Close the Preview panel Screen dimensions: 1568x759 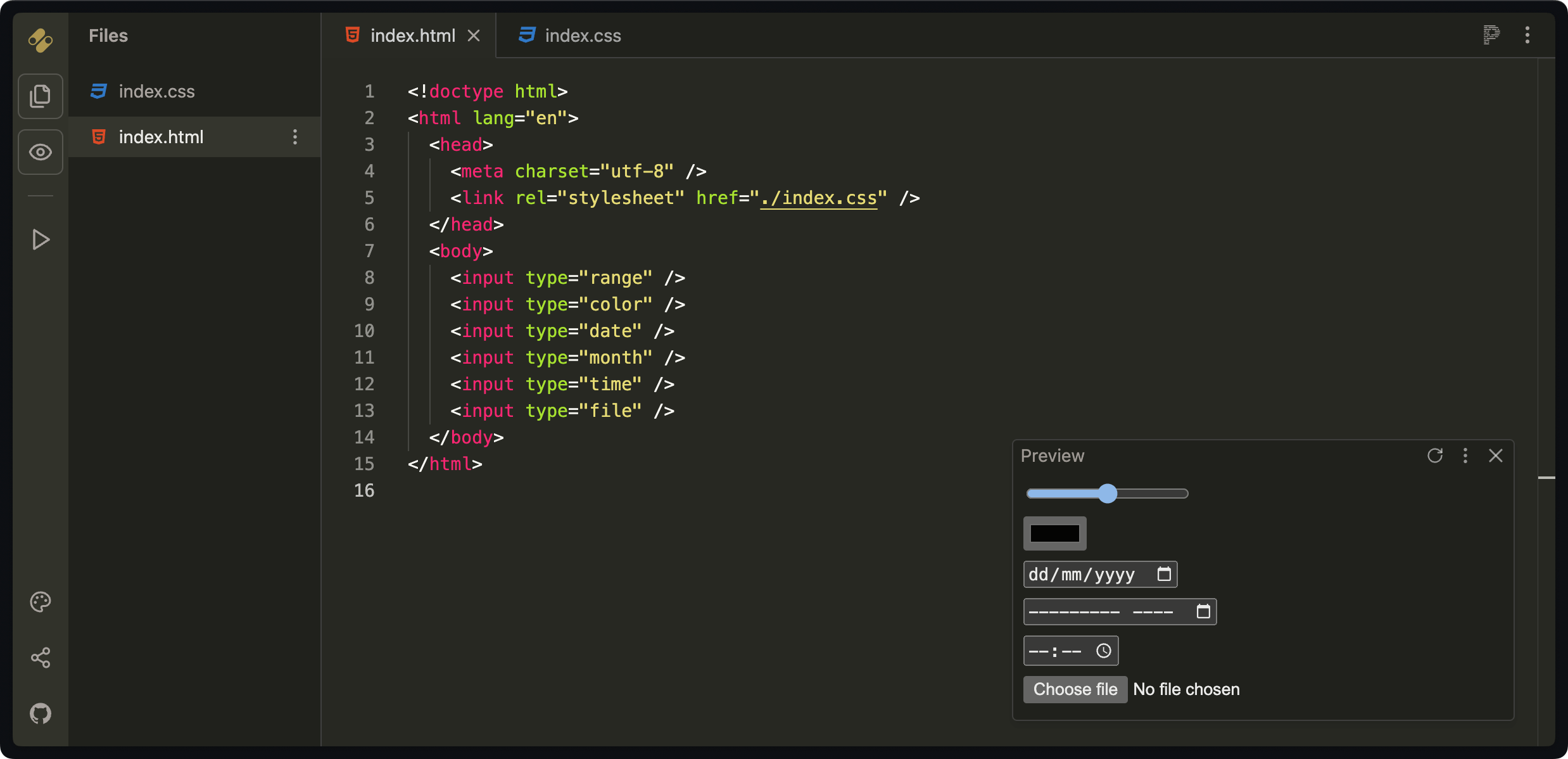pos(1496,456)
